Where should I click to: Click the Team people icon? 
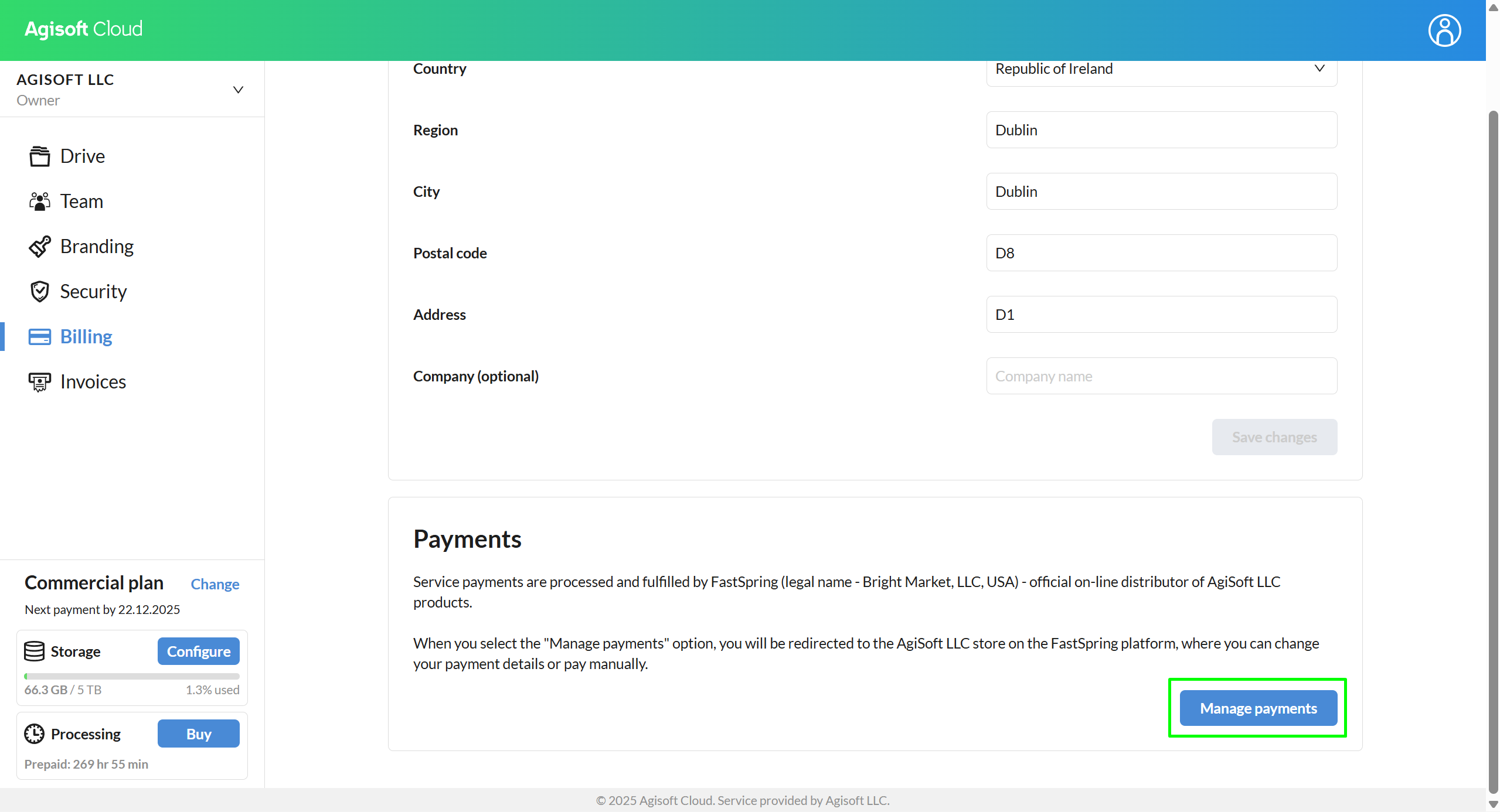click(x=39, y=202)
